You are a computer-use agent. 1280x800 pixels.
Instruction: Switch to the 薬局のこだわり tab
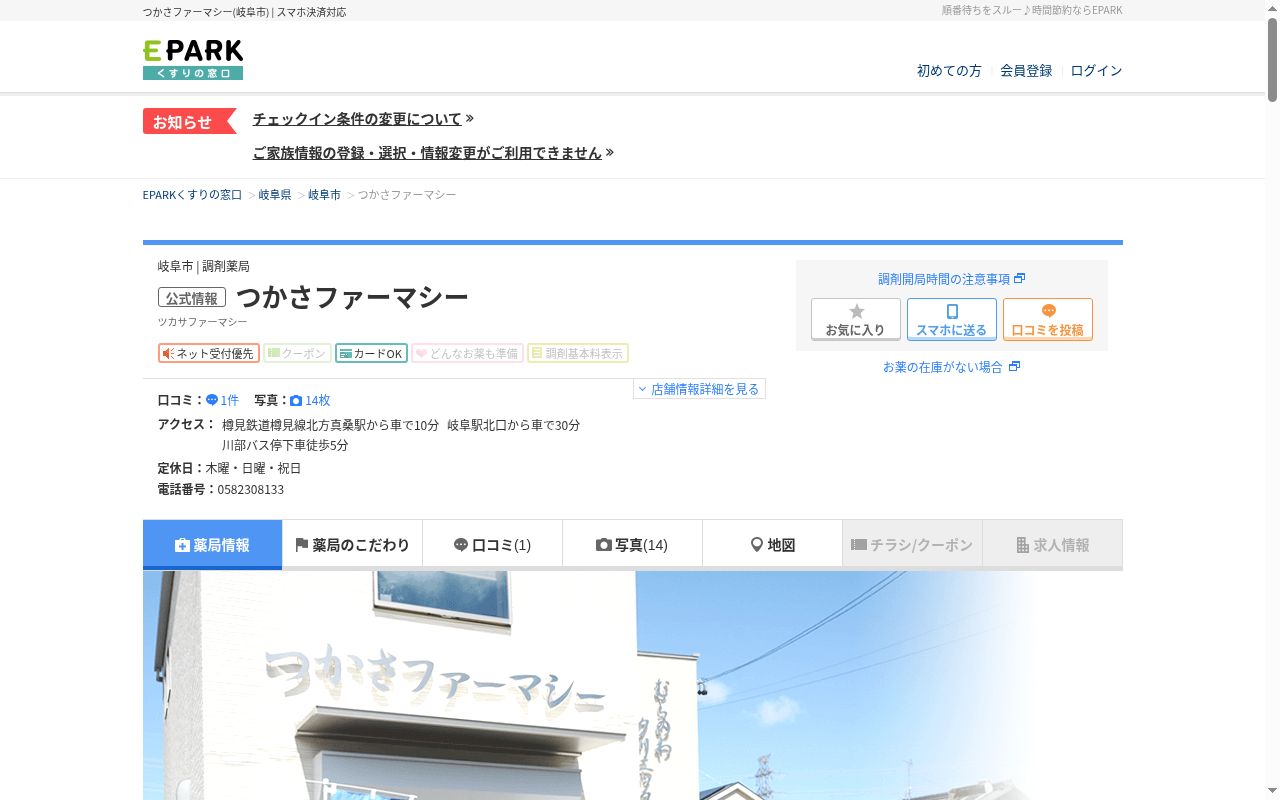pos(352,545)
